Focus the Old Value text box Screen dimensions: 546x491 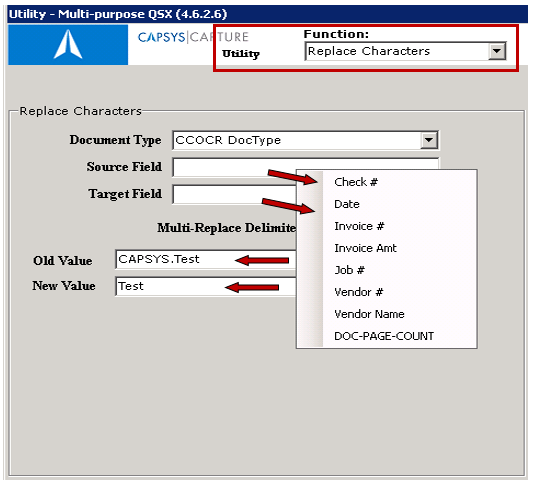[205, 259]
